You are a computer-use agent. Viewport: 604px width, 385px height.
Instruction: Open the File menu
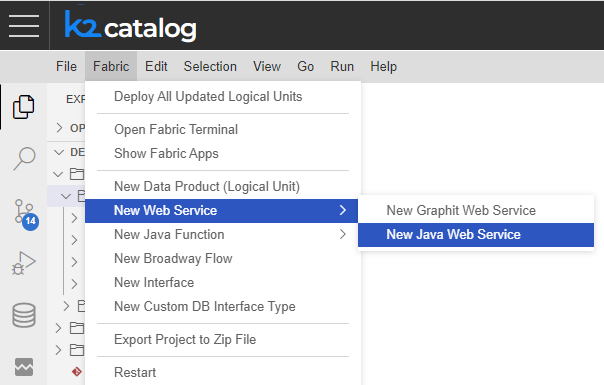(x=66, y=66)
